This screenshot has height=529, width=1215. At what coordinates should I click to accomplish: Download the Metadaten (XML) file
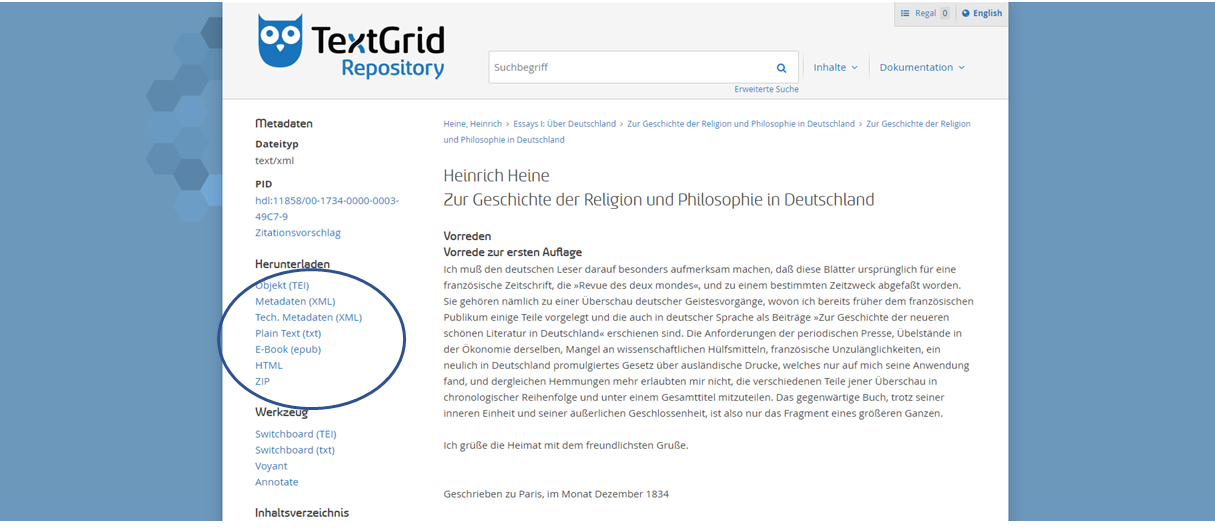295,302
